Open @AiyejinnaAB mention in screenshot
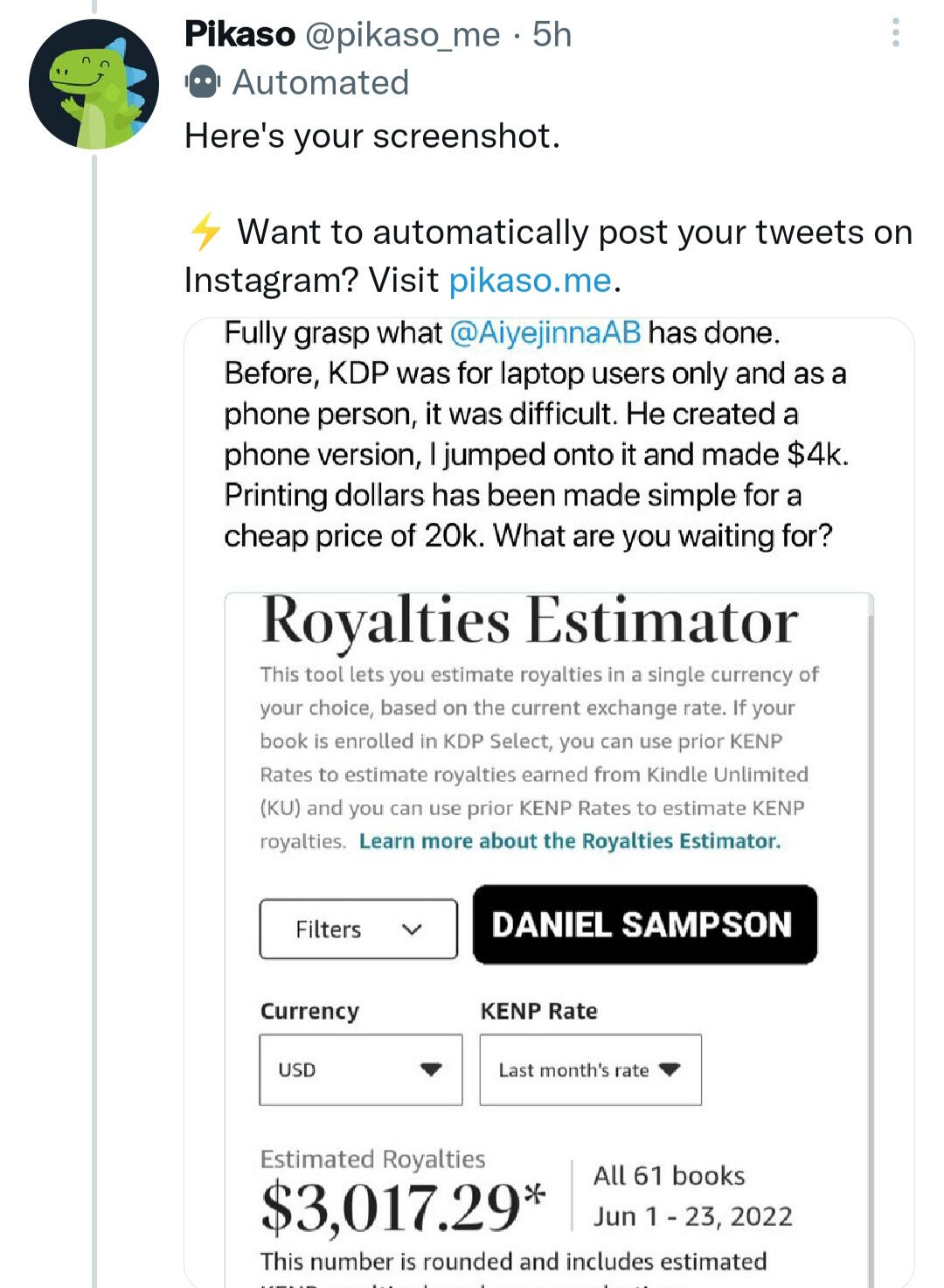The width and height of the screenshot is (944, 1288). (545, 333)
